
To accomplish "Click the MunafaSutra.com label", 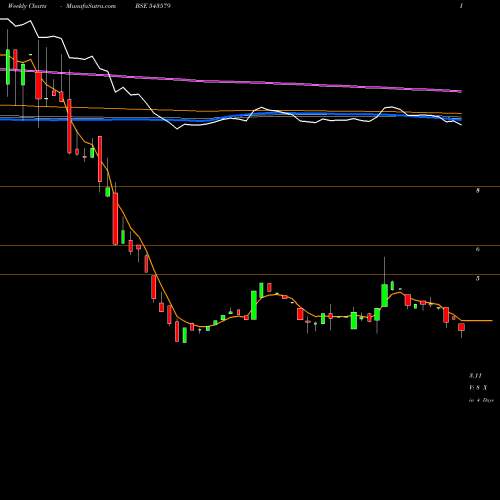I will pyautogui.click(x=91, y=6).
